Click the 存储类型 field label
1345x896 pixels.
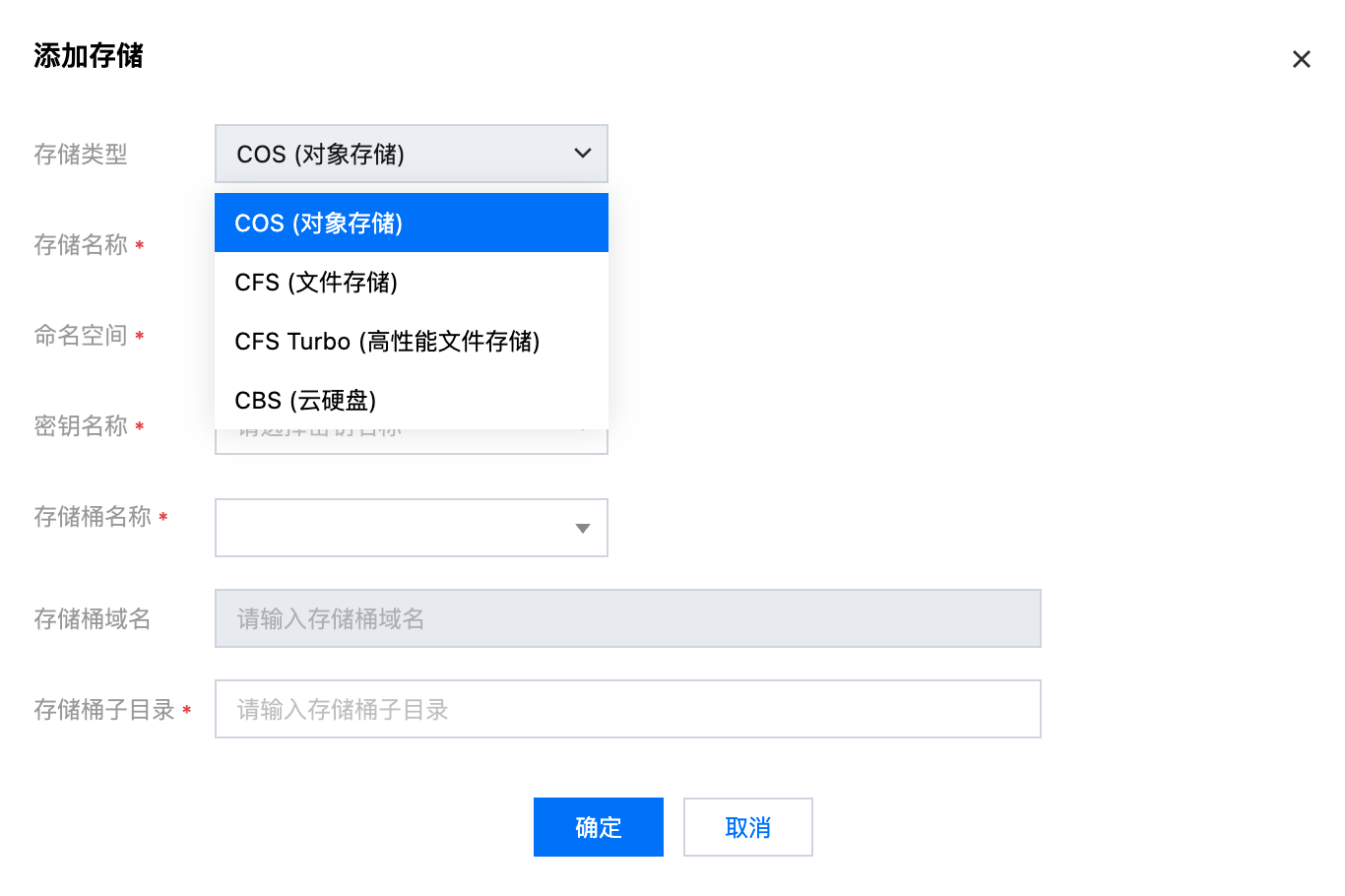[81, 155]
